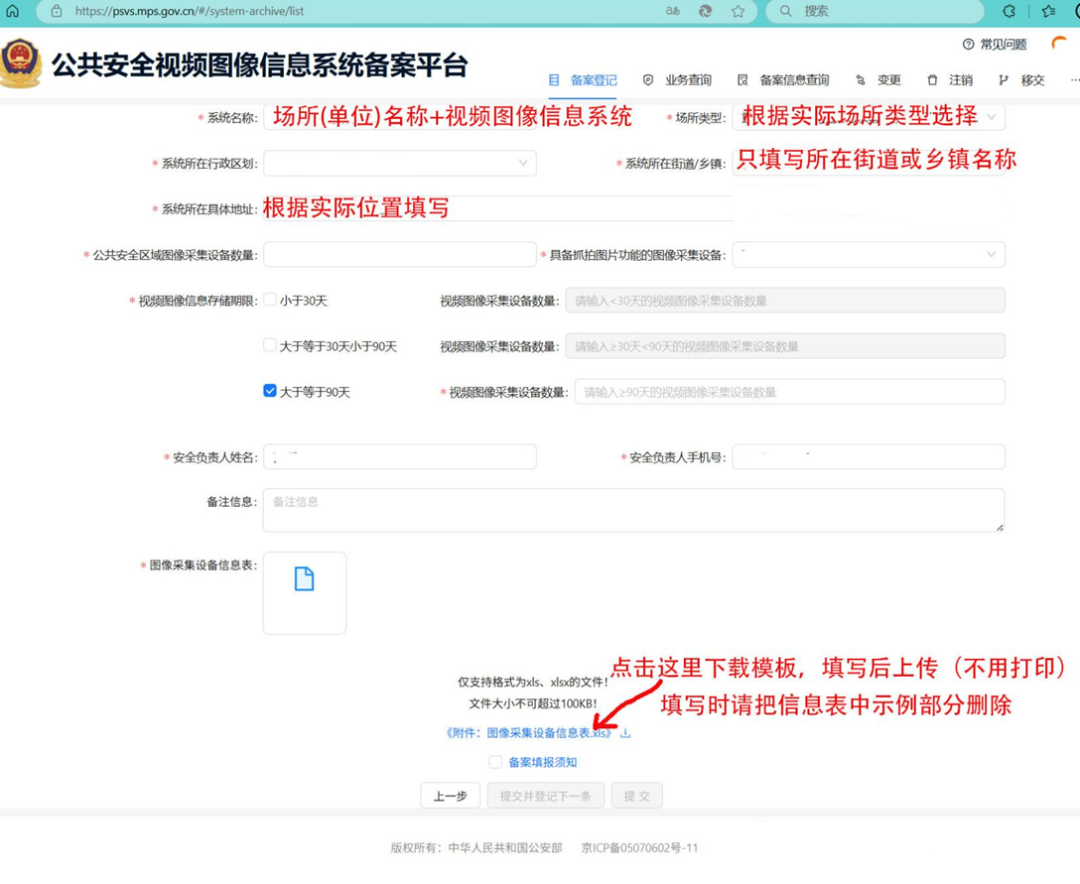Open the 备案填报须知 link

[x=543, y=761]
